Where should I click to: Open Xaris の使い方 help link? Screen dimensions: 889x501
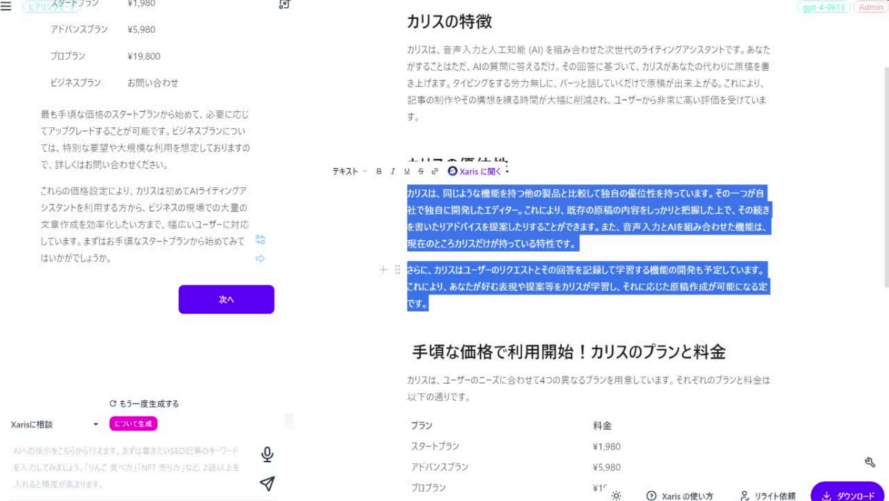679,496
